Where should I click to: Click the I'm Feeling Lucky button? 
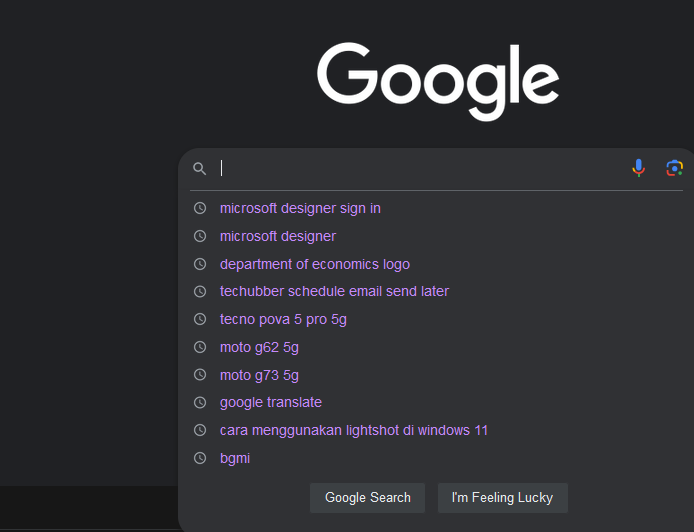point(503,498)
